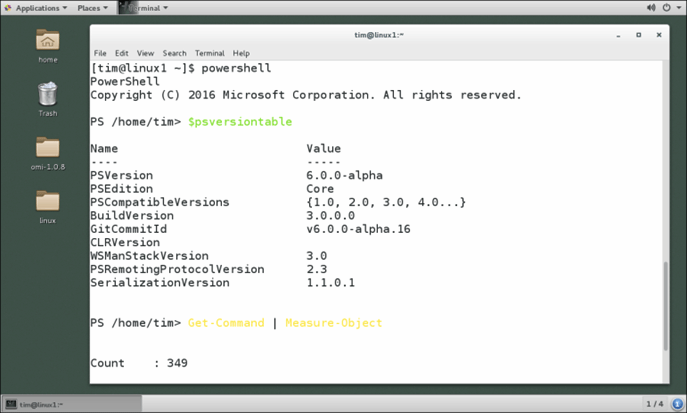Click the $psversiontable command text
Screen dimensions: 687x413
(240, 122)
